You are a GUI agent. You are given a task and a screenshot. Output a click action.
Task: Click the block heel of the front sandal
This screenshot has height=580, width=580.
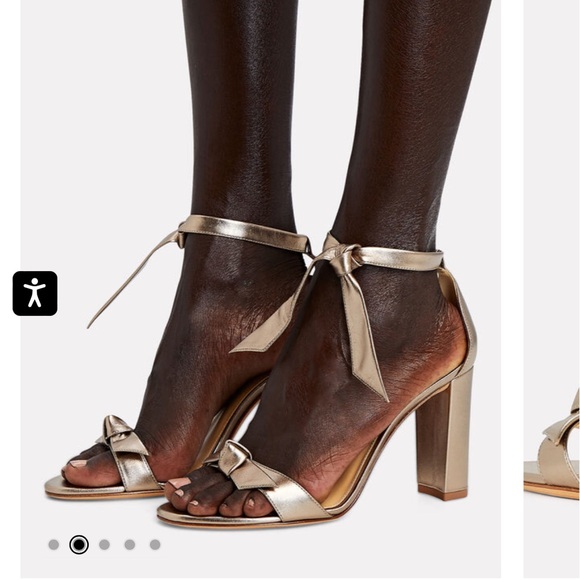(x=444, y=435)
